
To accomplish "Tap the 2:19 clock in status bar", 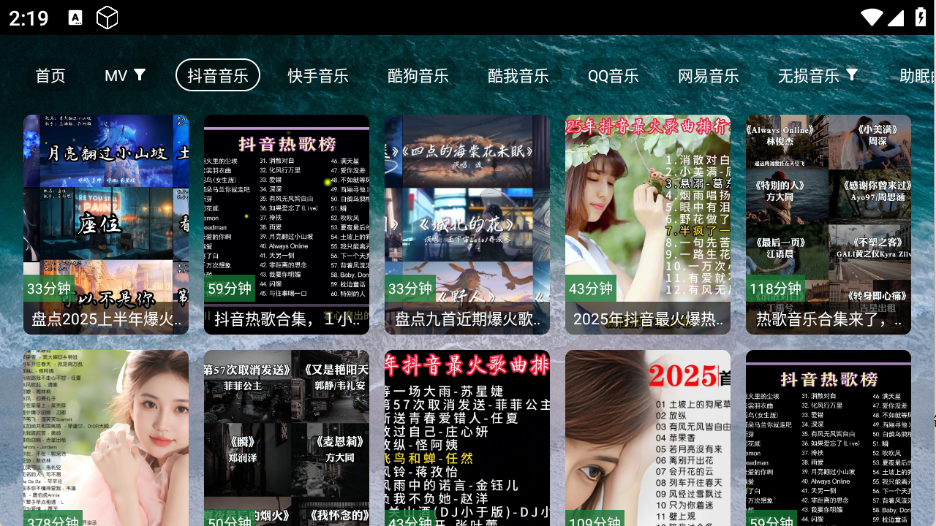I will 29,18.
